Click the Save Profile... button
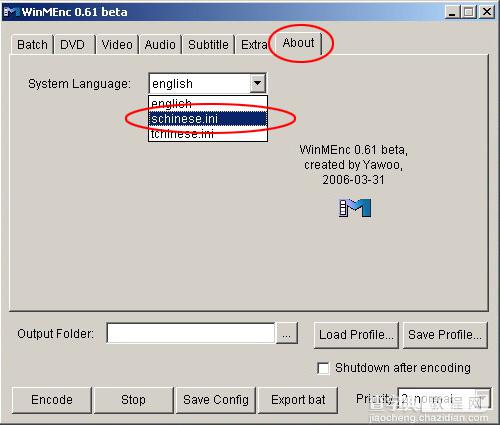500x425 pixels. pos(445,335)
